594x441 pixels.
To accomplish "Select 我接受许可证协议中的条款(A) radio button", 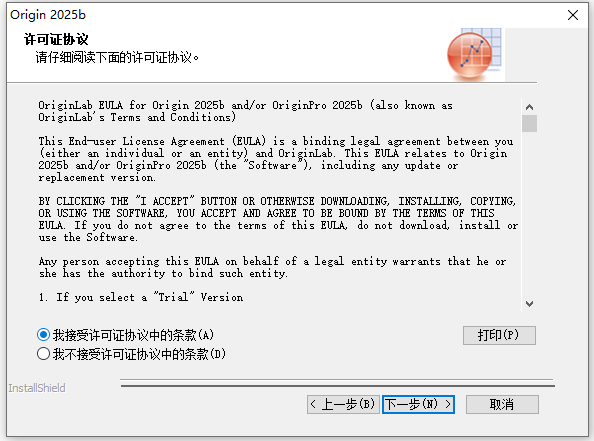I will pyautogui.click(x=44, y=335).
